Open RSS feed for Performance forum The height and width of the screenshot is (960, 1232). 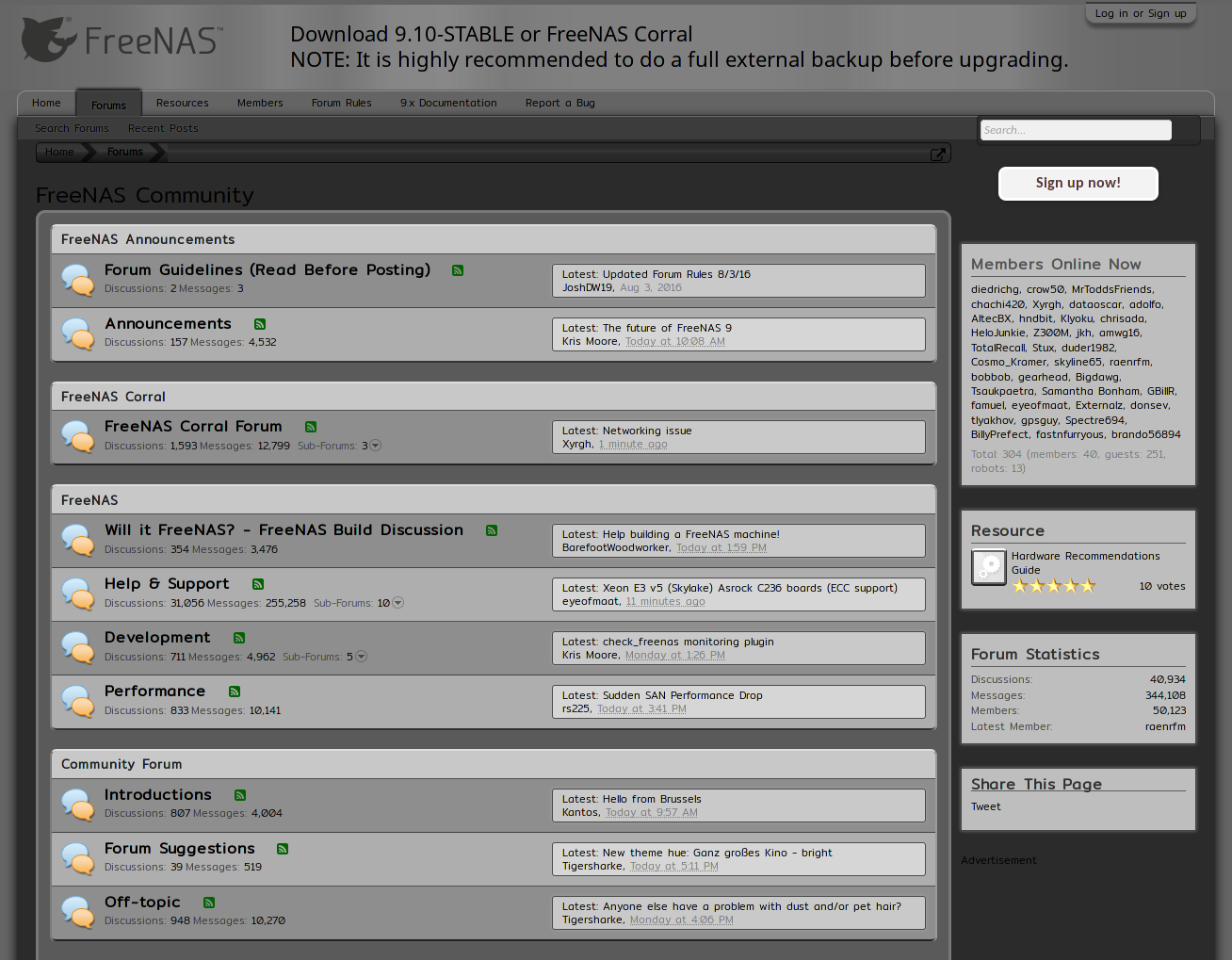coord(235,692)
